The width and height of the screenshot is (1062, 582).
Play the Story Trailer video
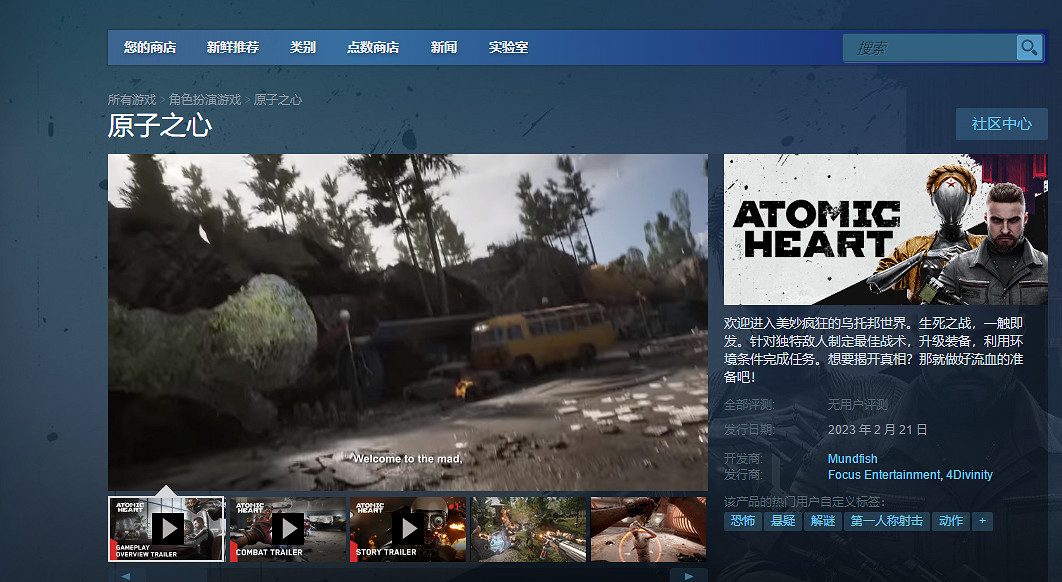(408, 529)
